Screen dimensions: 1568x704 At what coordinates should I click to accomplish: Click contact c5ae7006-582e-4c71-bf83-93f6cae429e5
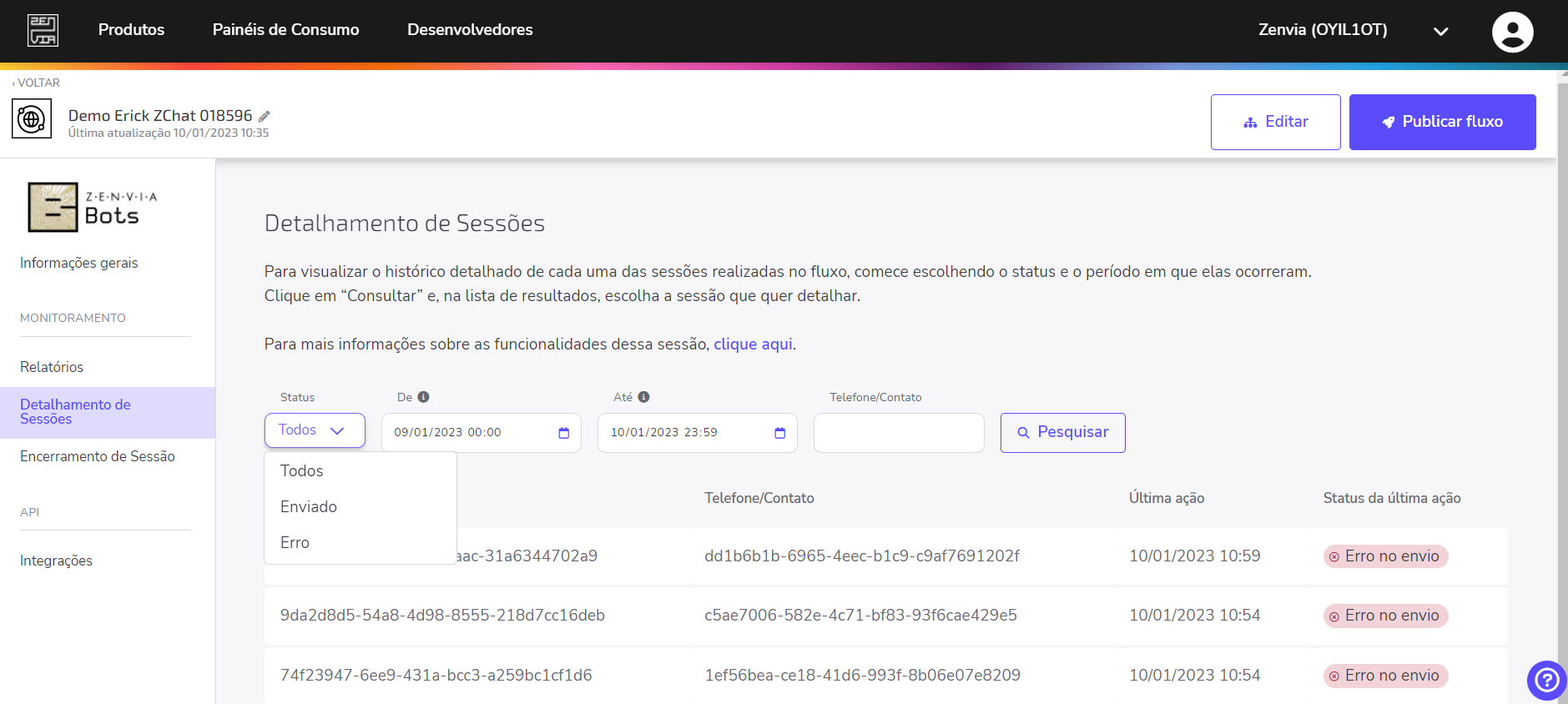[860, 616]
